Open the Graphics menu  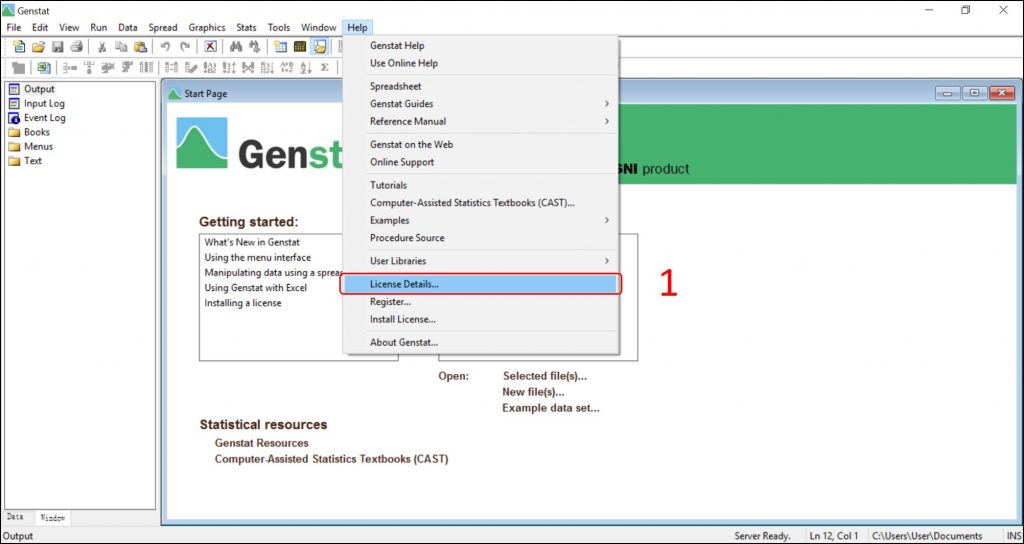tap(207, 27)
